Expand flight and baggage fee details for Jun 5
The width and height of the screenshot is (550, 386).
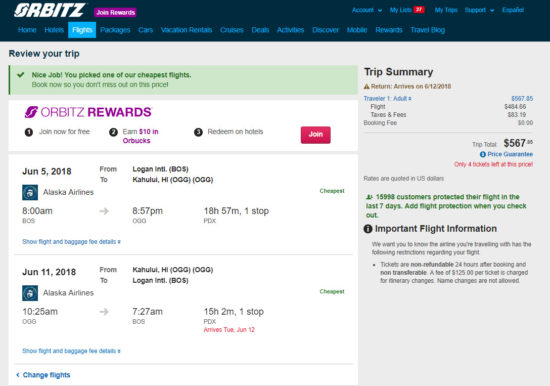pyautogui.click(x=72, y=242)
